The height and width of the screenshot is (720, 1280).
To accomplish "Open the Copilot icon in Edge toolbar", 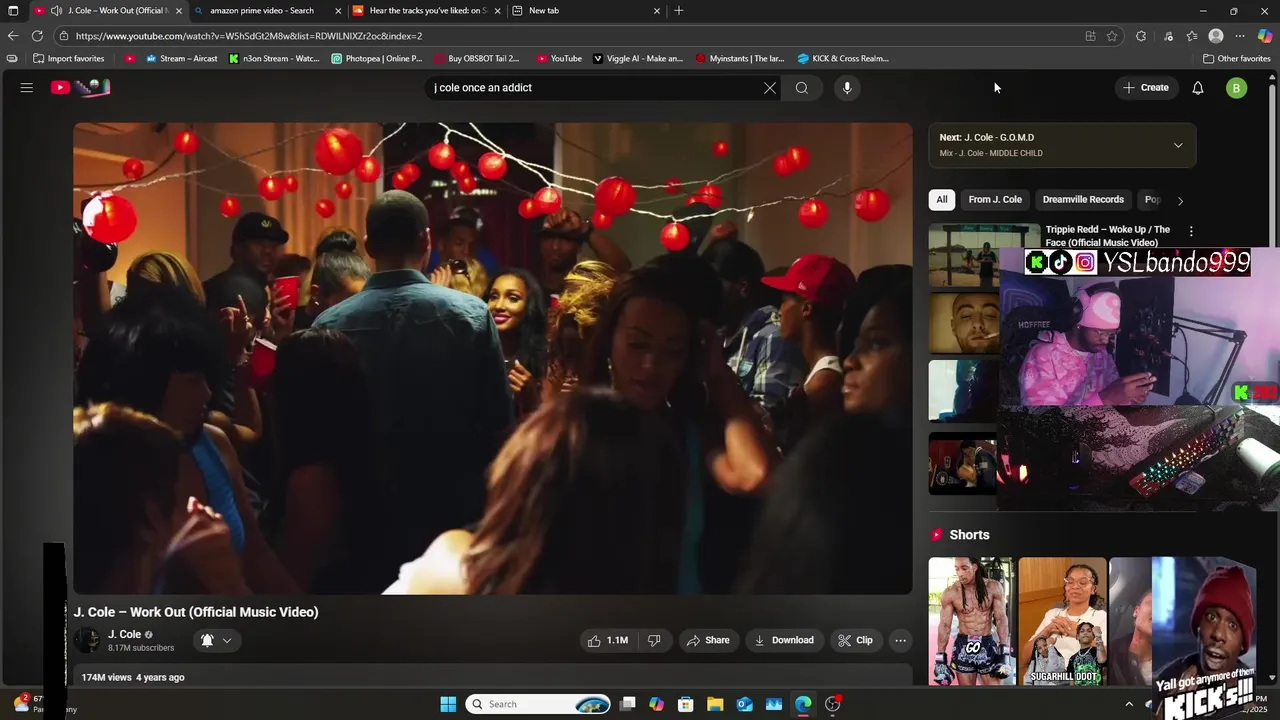I will coord(1265,36).
